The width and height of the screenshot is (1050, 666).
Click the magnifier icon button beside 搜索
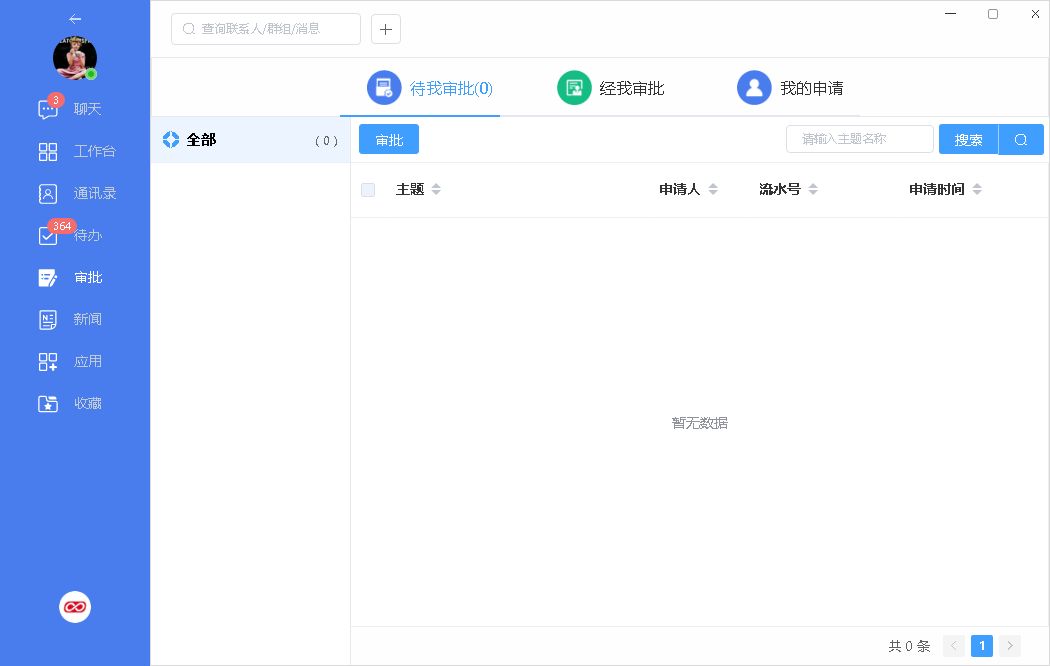point(1021,140)
